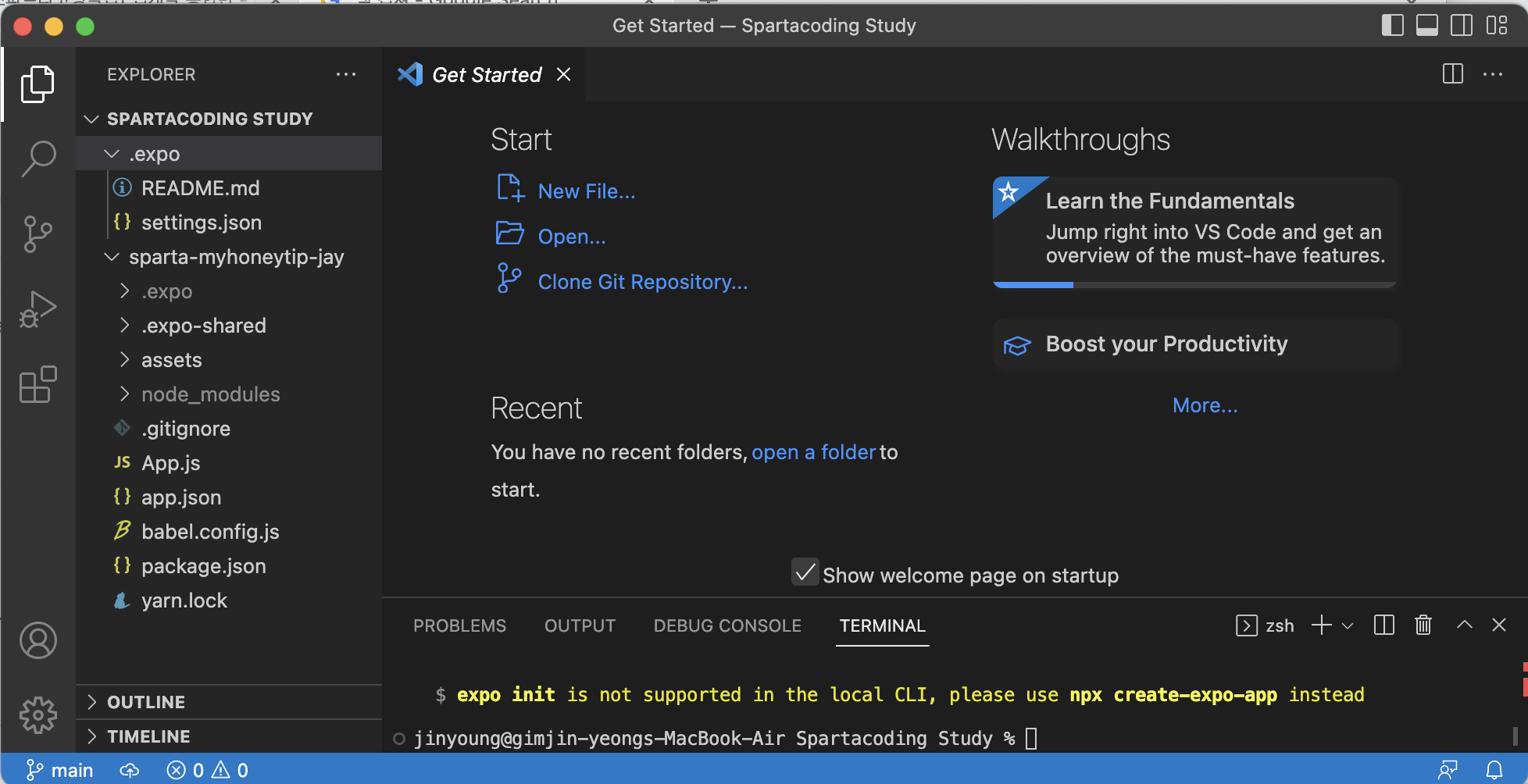Publish to cloud via status bar icon
The image size is (1528, 784).
(130, 770)
